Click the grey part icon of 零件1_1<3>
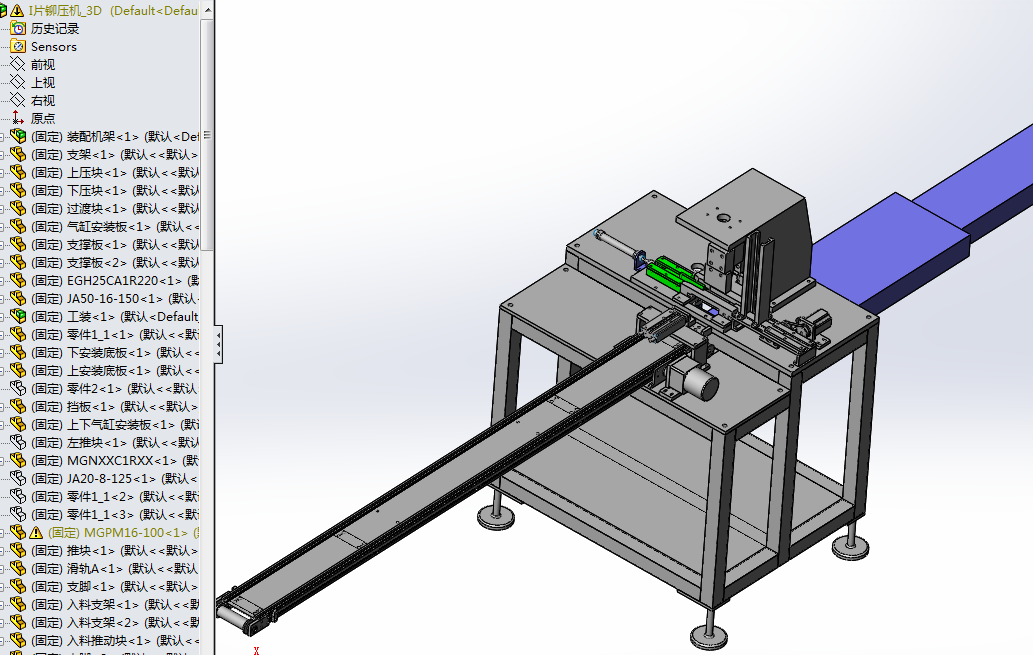The height and width of the screenshot is (655, 1033). (18, 514)
